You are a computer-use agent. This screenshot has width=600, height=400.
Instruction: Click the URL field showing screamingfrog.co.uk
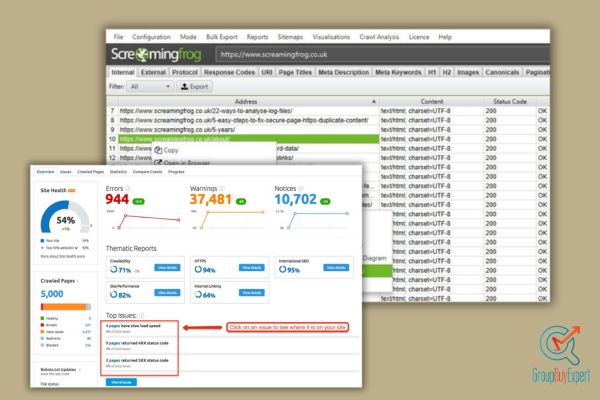[383, 54]
